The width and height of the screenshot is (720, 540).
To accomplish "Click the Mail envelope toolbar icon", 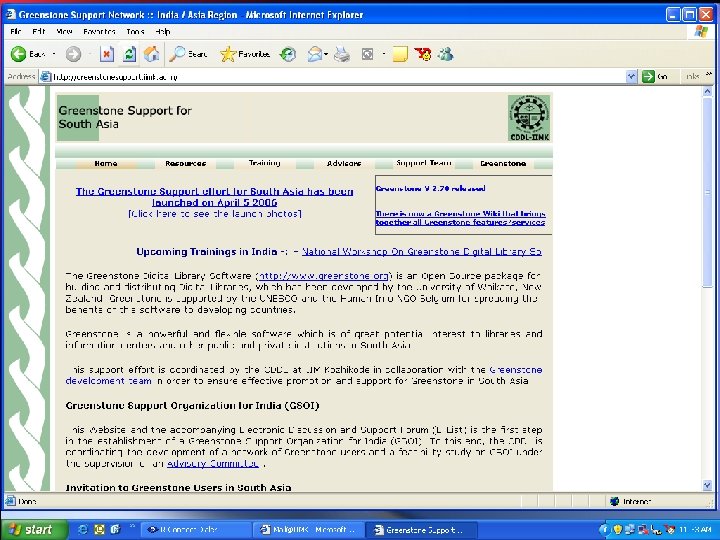I will click(x=315, y=54).
